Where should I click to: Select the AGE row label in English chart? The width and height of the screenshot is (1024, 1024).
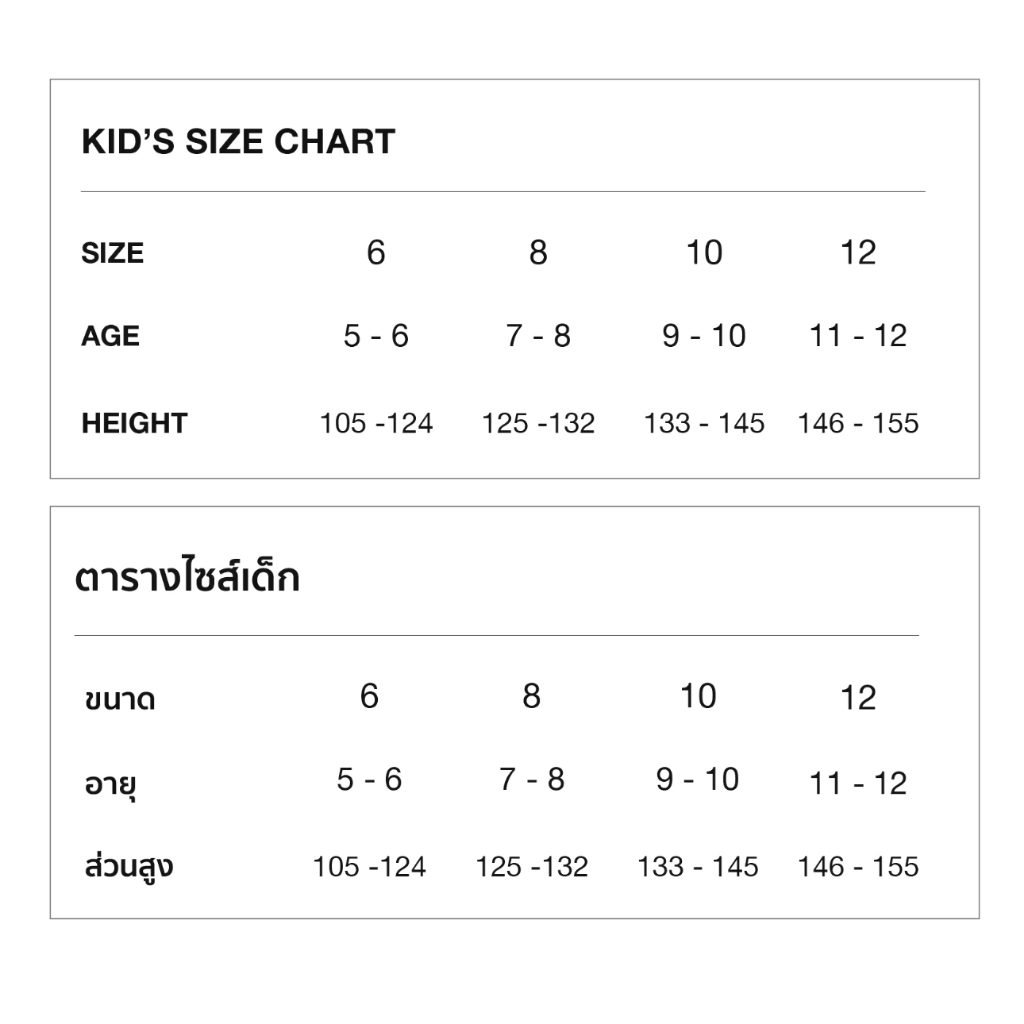[110, 336]
